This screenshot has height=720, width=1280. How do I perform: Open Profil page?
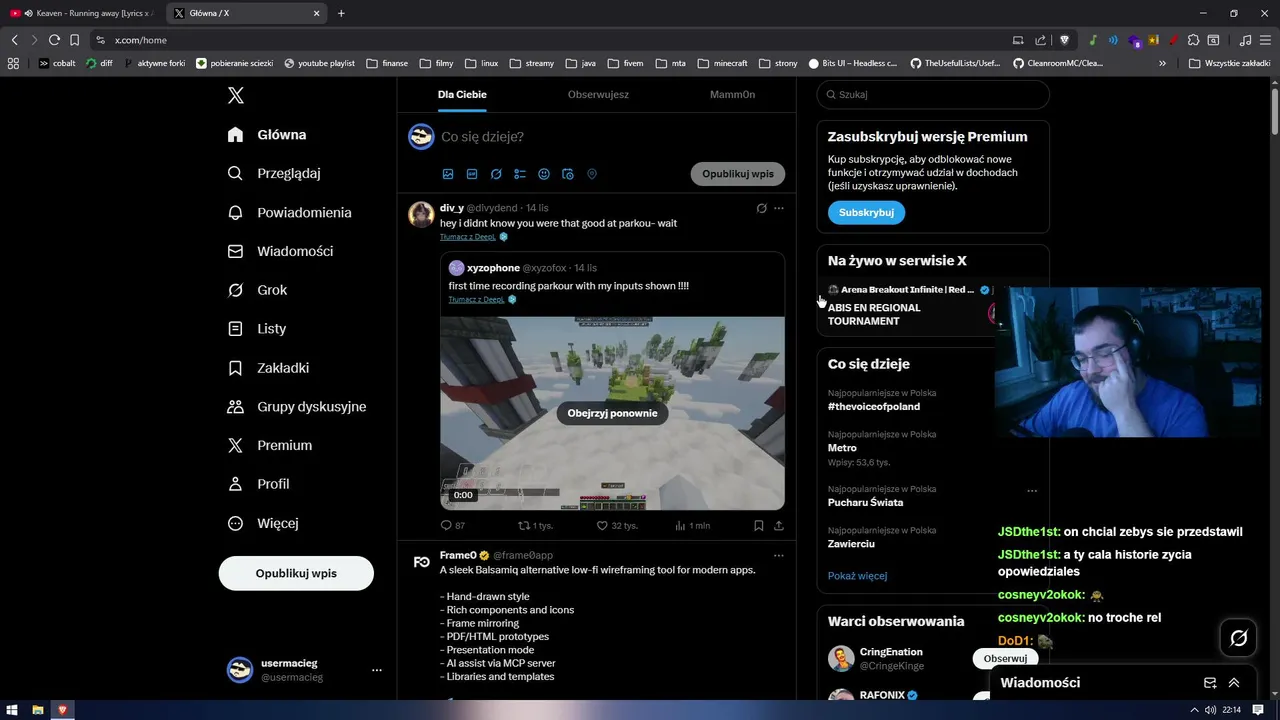pos(258,484)
